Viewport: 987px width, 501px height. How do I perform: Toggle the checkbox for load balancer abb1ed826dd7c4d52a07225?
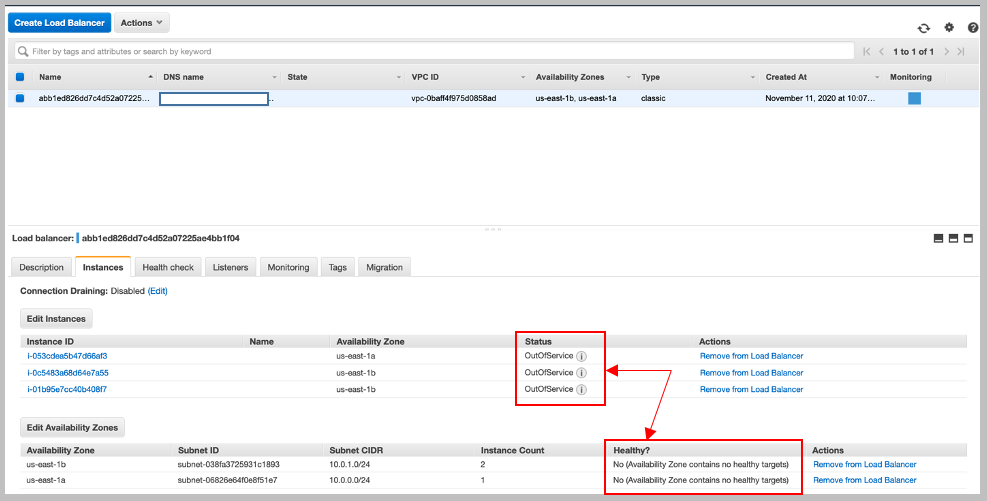tap(20, 98)
